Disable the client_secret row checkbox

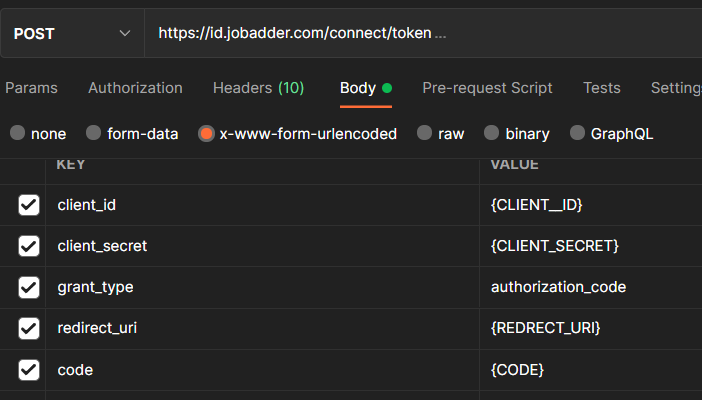pos(29,246)
